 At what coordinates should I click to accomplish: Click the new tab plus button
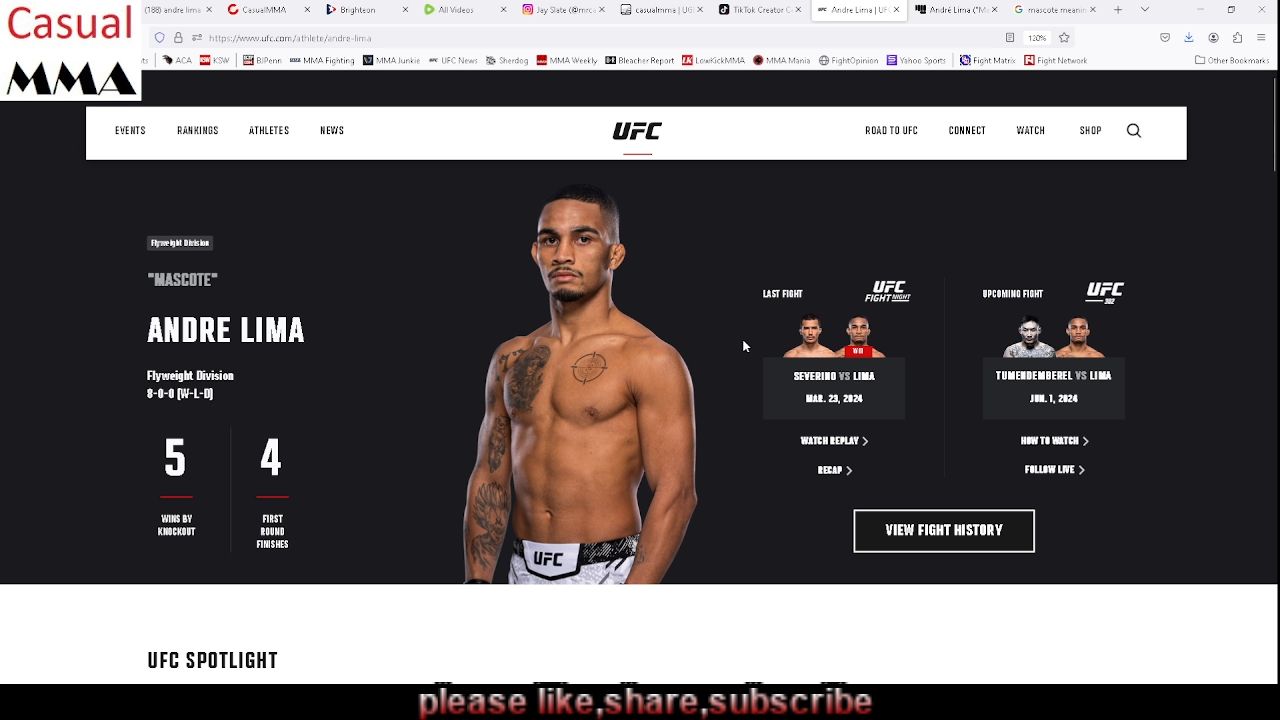pyautogui.click(x=1118, y=10)
